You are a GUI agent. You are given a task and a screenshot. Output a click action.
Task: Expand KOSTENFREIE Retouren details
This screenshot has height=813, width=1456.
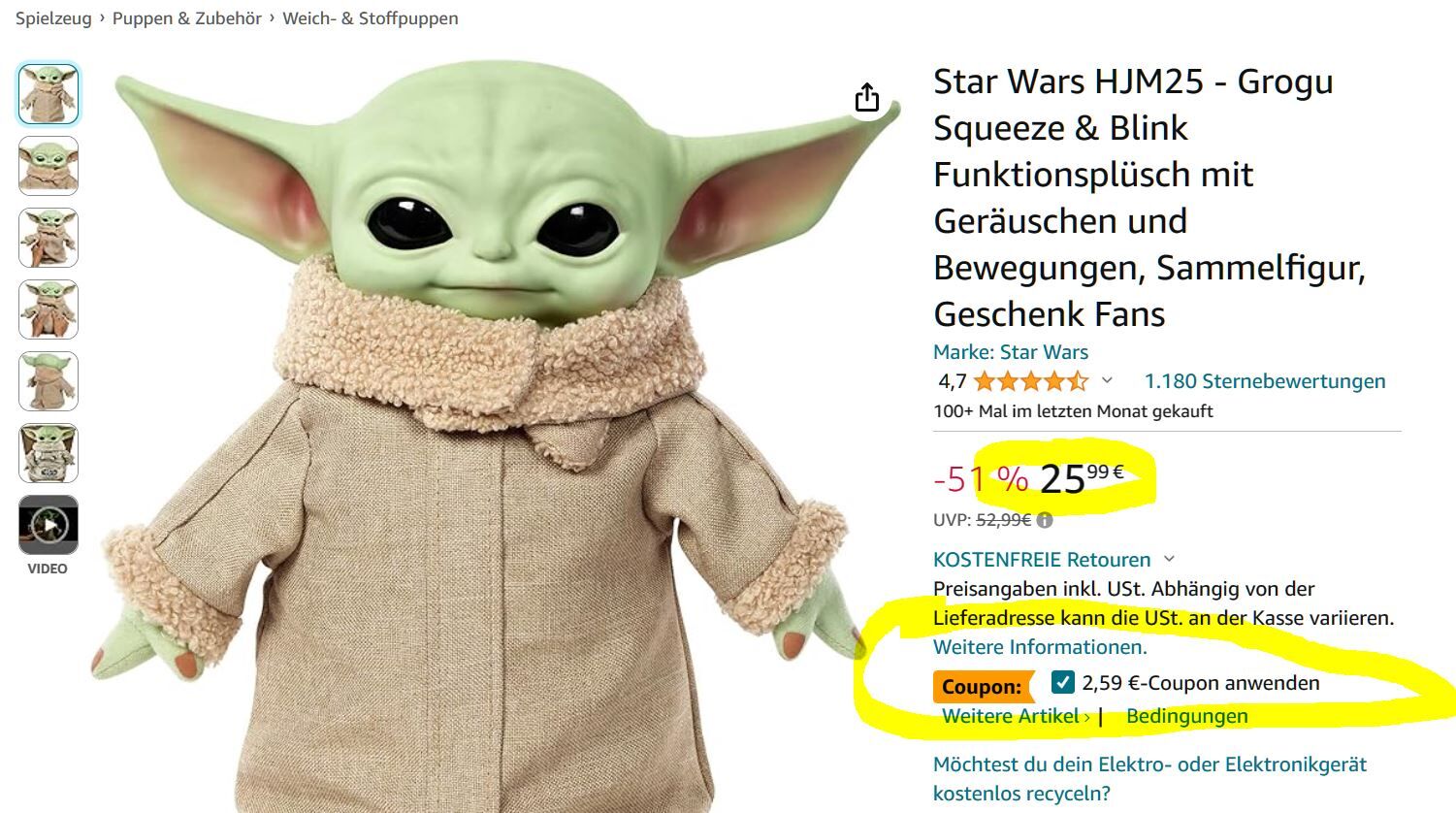1169,560
